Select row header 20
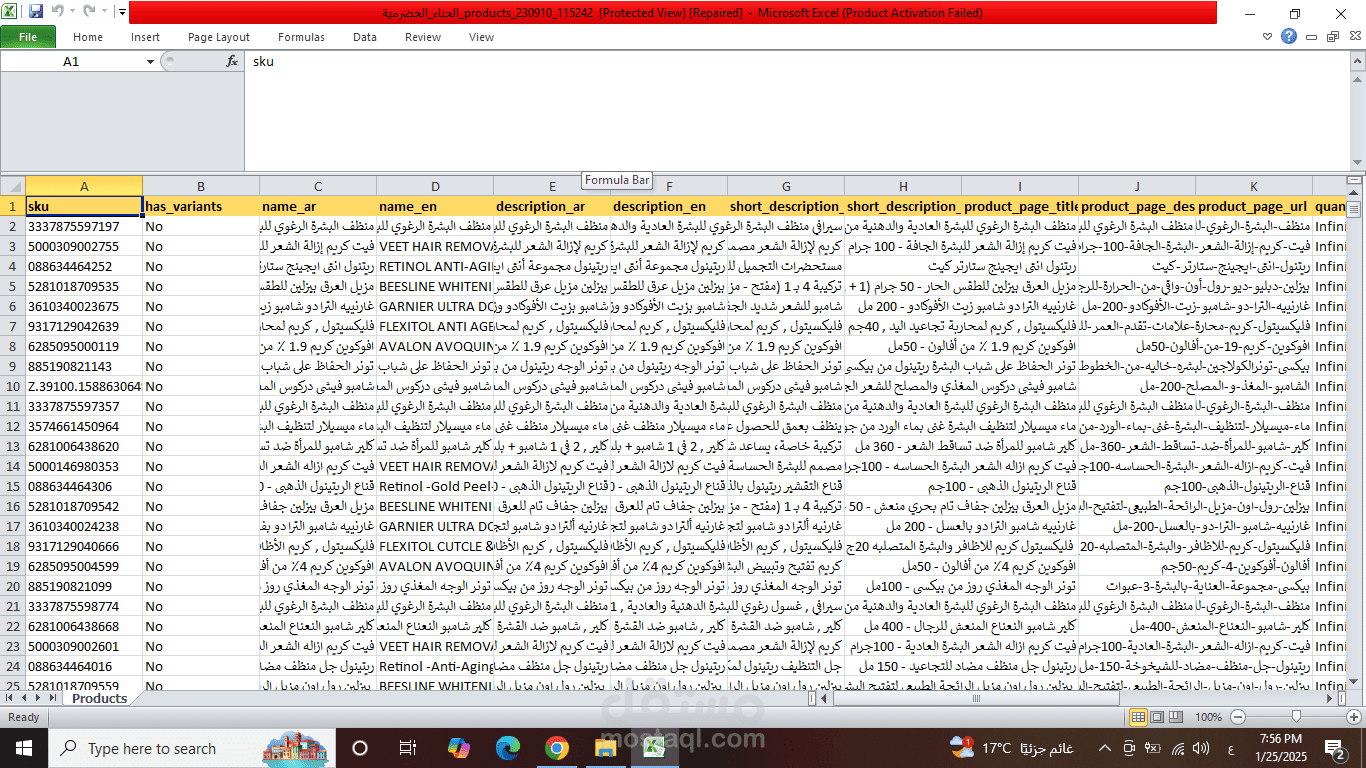 [x=13, y=586]
